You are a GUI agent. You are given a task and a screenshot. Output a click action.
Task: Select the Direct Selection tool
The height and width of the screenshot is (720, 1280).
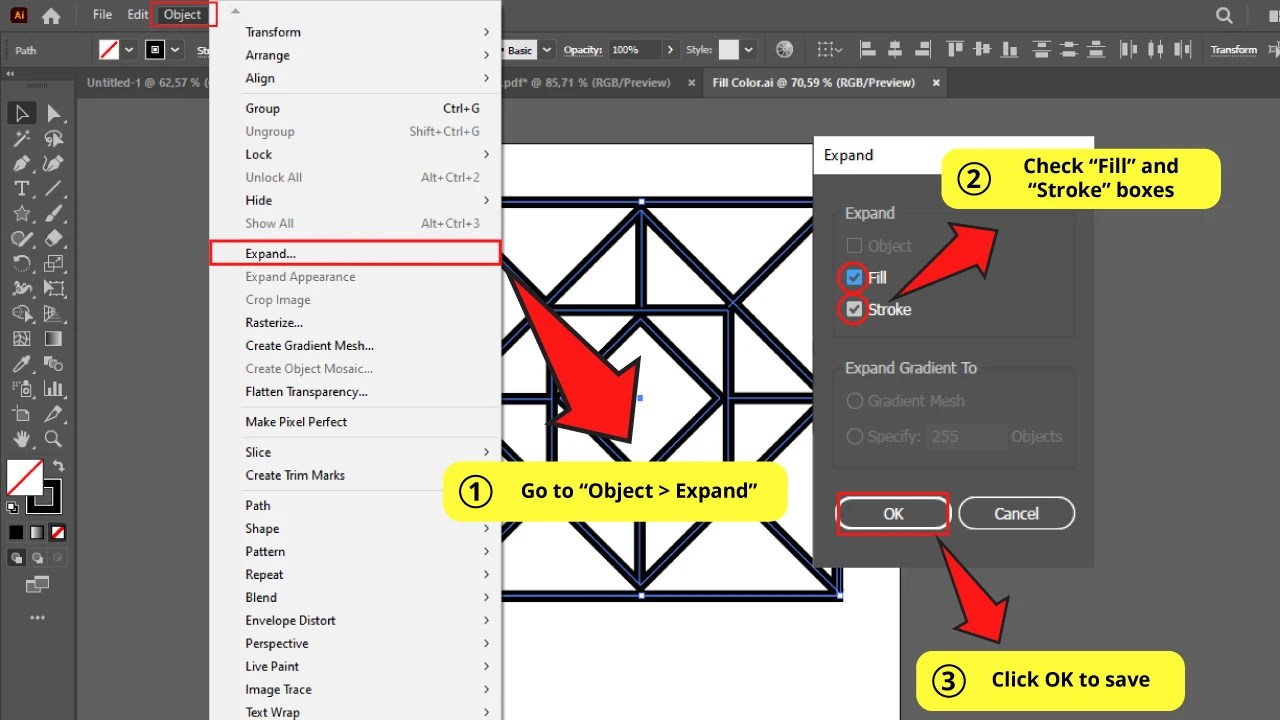(52, 112)
